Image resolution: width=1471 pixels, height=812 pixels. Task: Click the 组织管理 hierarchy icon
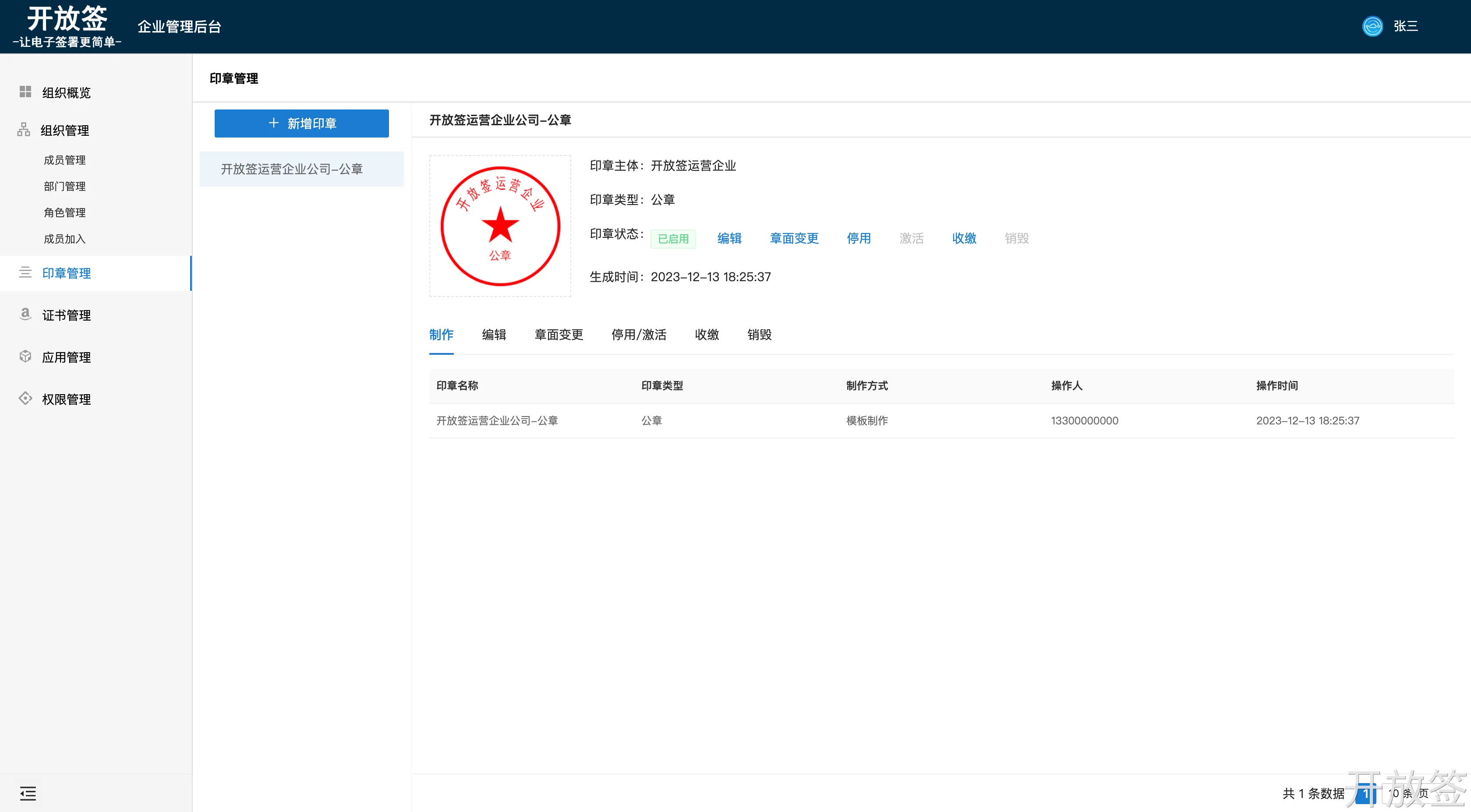[23, 130]
